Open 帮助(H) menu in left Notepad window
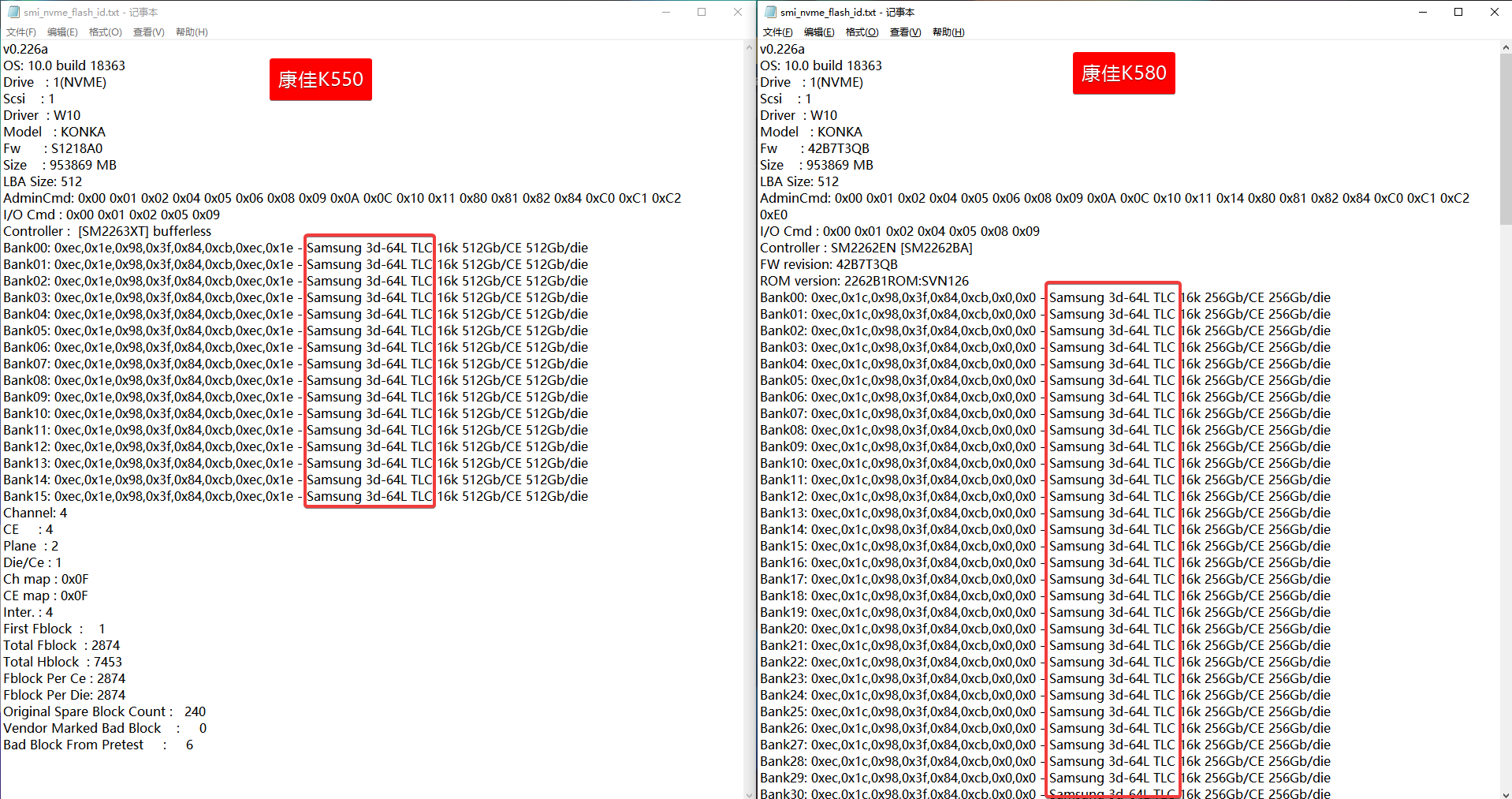Viewport: 1512px width, 799px height. [x=192, y=32]
